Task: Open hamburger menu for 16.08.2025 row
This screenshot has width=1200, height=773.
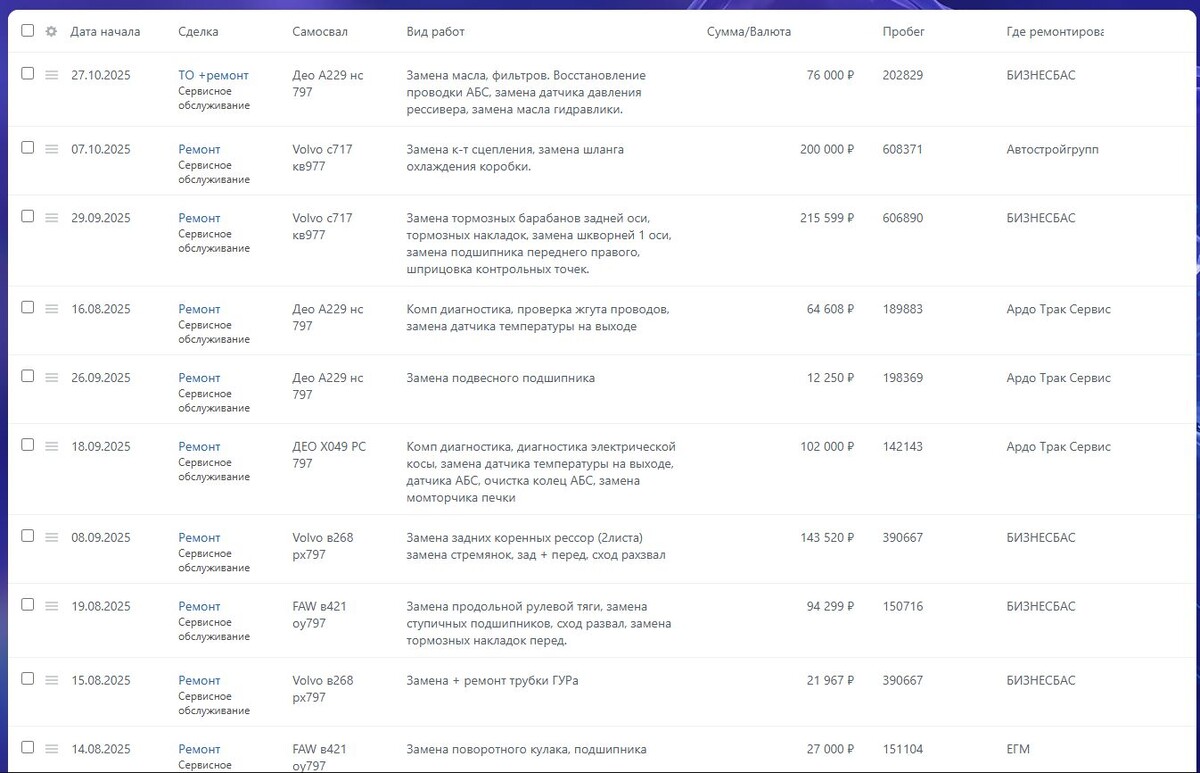Action: 52,309
